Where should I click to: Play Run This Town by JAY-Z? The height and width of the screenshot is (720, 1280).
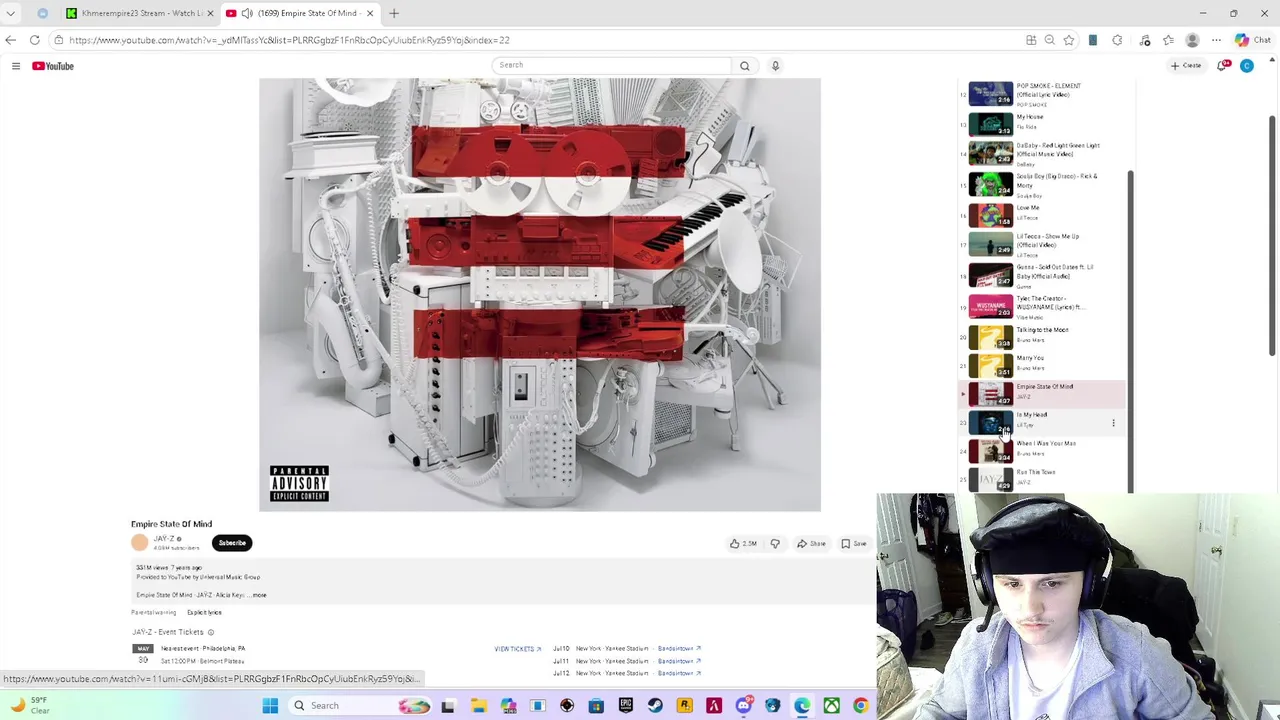(x=1040, y=479)
